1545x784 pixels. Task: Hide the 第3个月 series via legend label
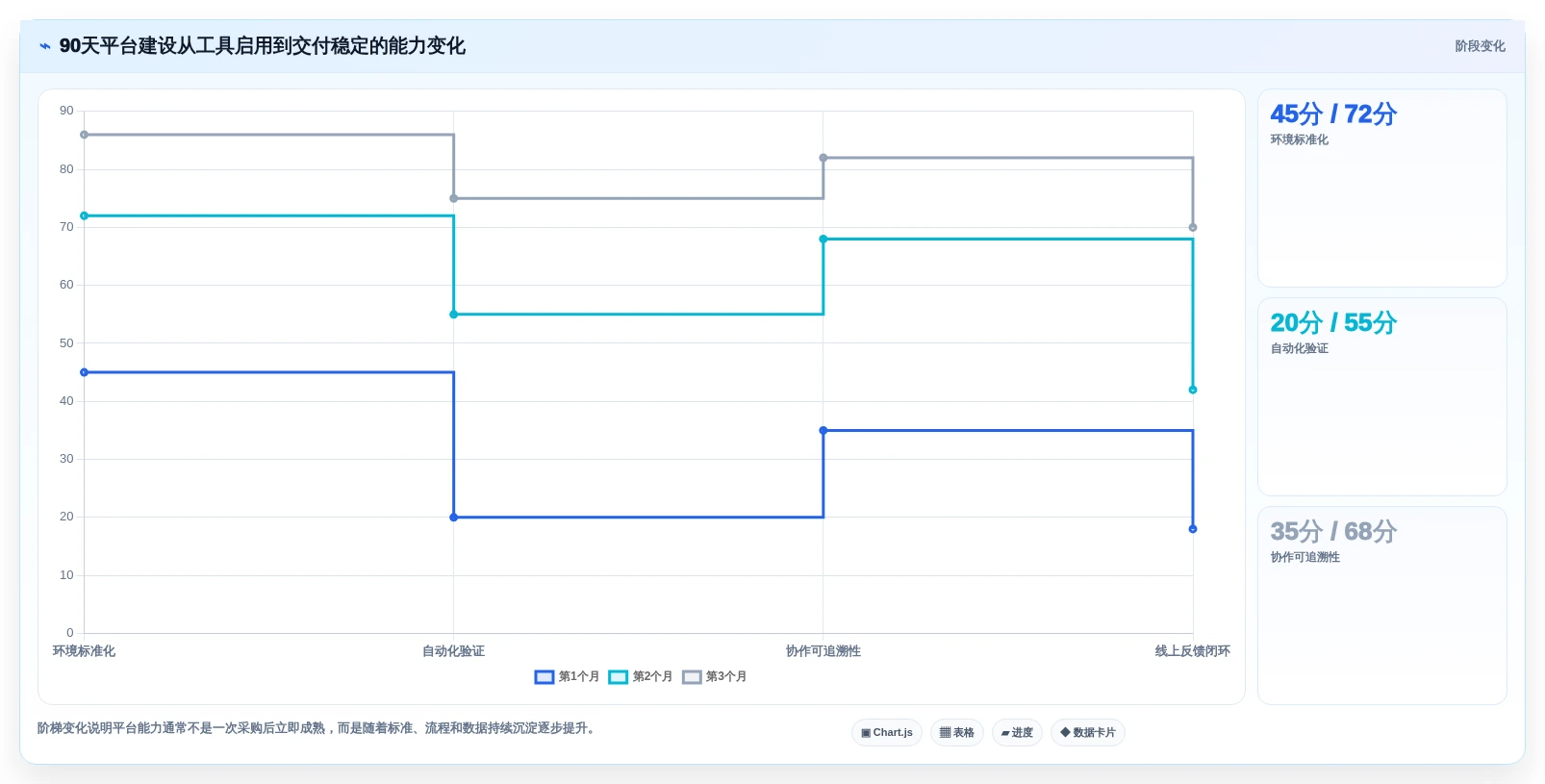tap(726, 677)
